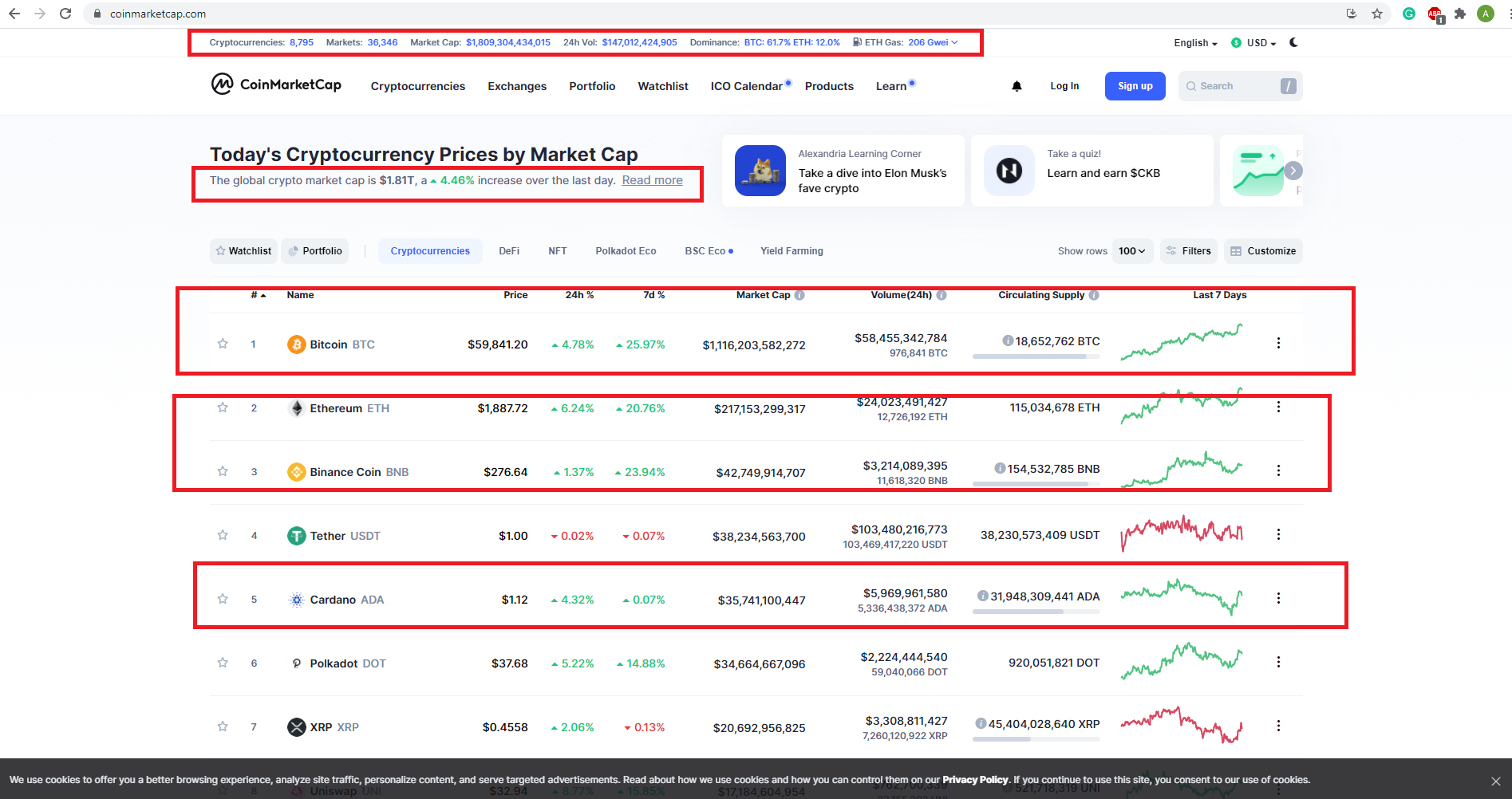Open three-dot menu for Bitcoin row

point(1278,343)
